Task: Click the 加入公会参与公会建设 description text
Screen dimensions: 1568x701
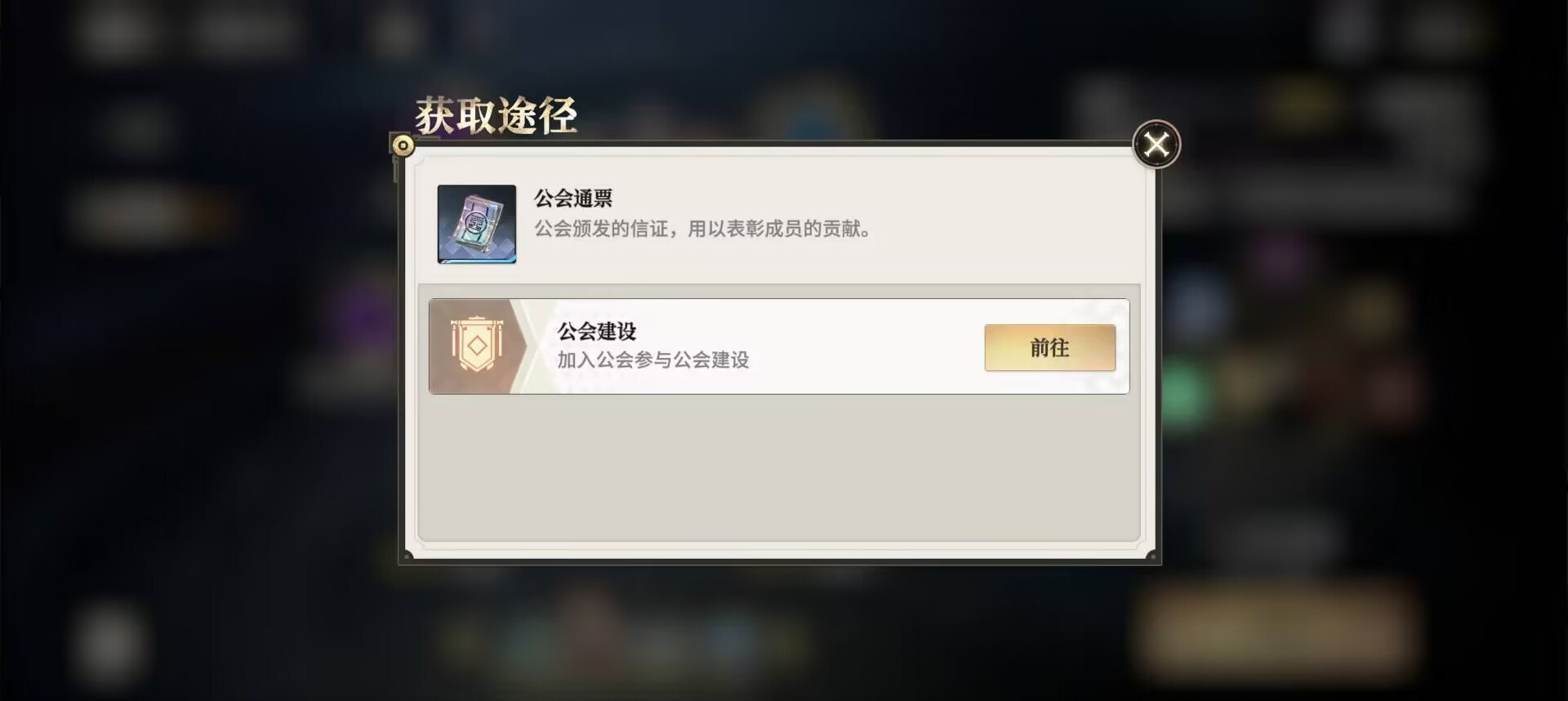Action: 653,359
